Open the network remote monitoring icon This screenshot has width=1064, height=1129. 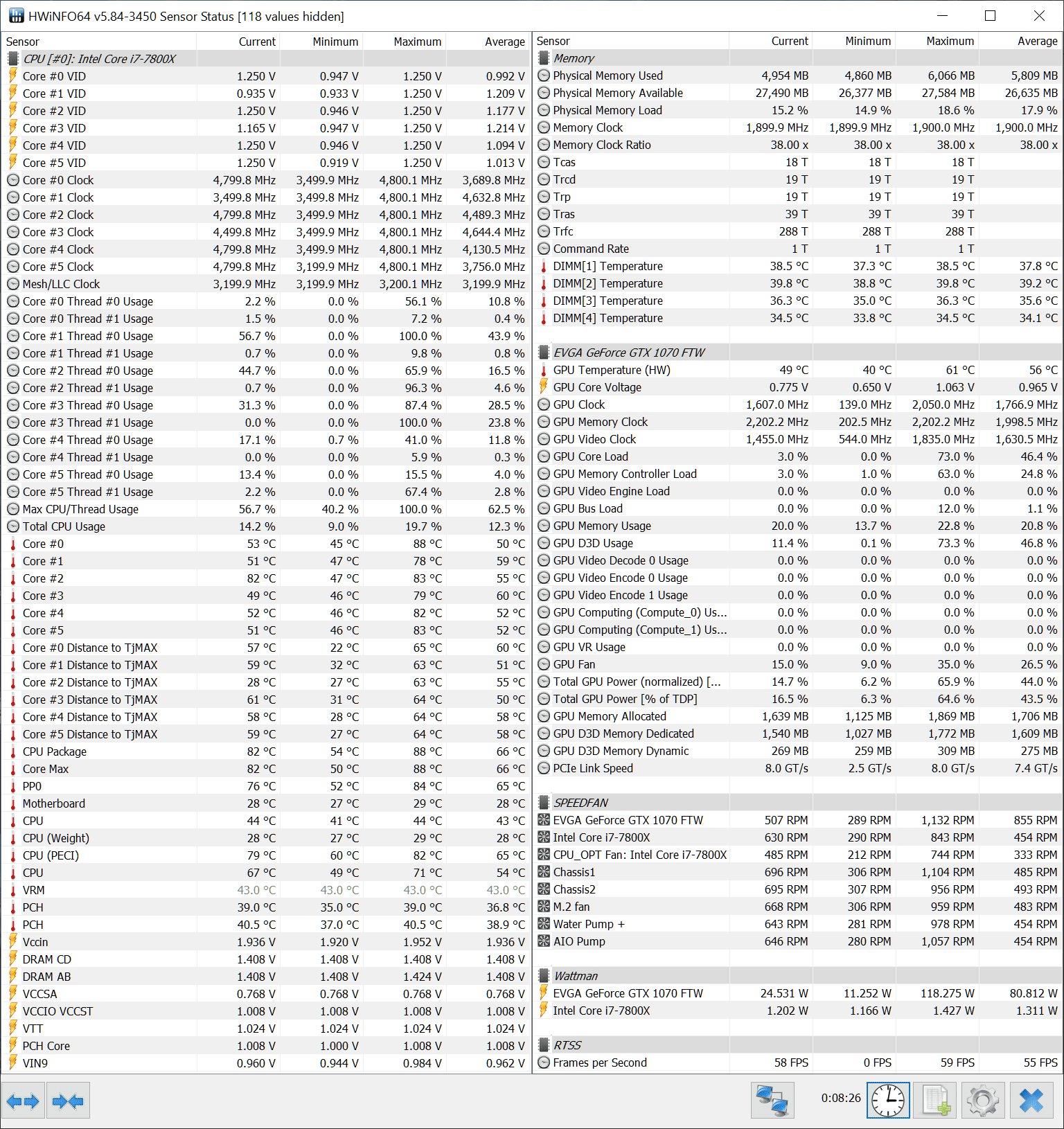click(x=772, y=1101)
